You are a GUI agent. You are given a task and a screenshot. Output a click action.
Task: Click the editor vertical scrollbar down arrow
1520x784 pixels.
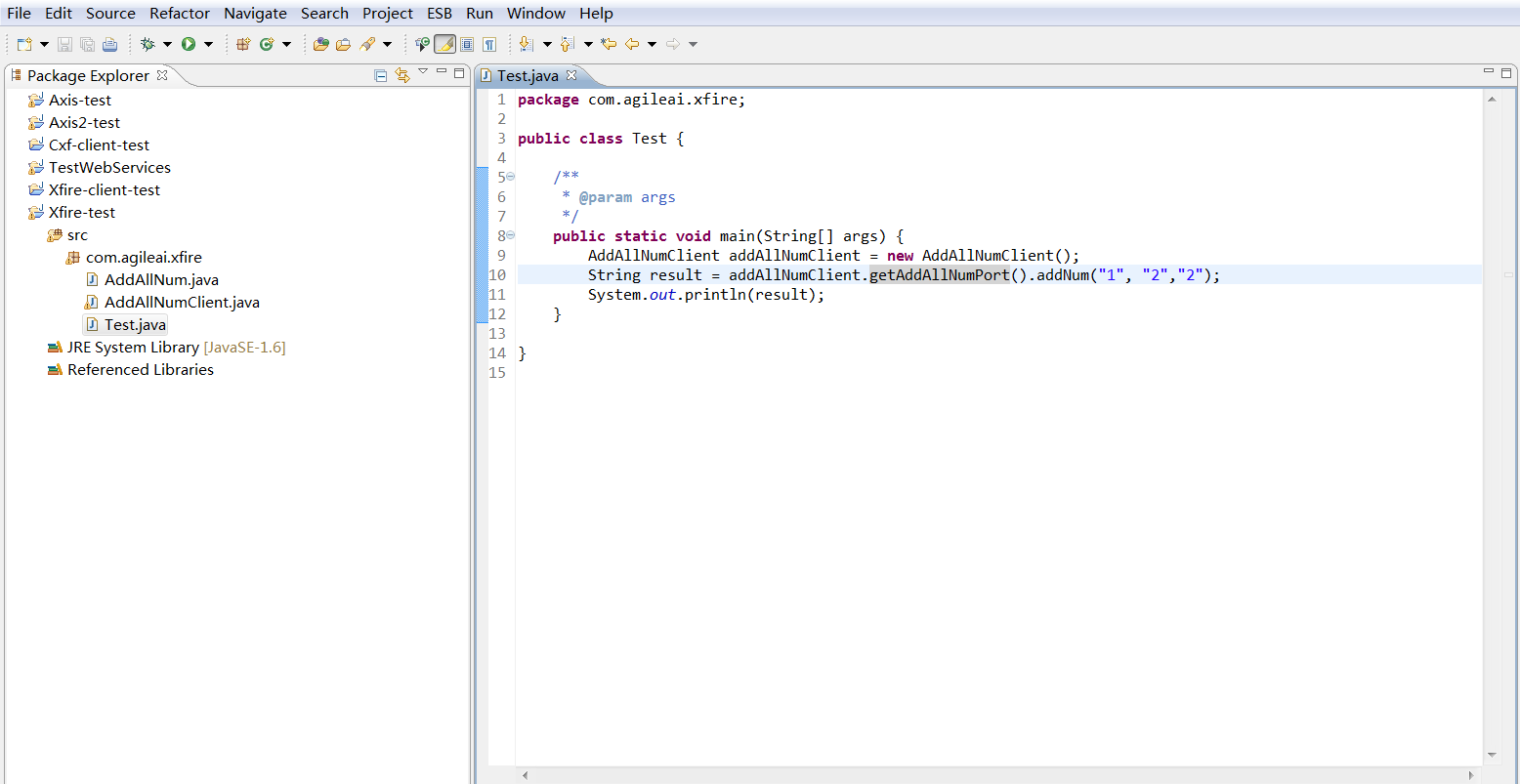click(1492, 755)
